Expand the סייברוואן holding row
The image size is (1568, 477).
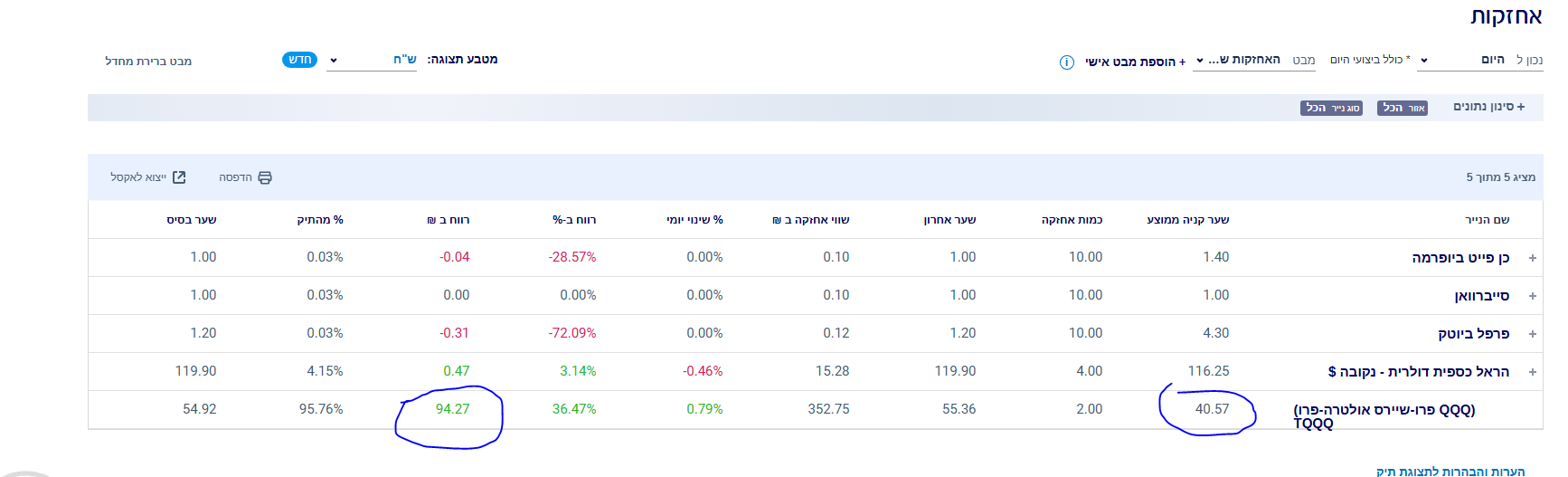click(x=1533, y=296)
